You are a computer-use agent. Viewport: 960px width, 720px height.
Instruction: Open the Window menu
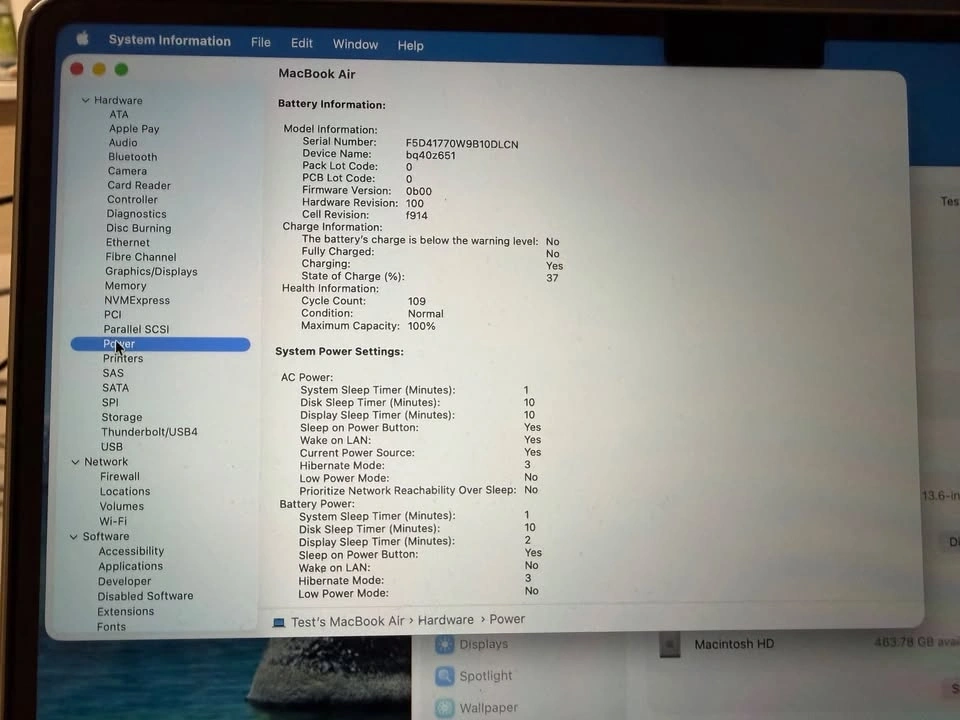point(355,44)
